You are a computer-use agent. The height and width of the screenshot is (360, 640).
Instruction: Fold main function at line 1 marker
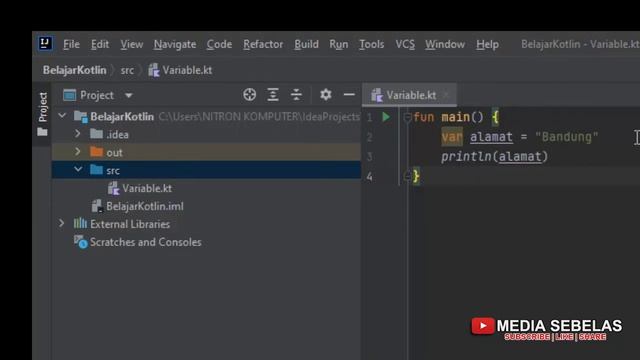(x=407, y=118)
